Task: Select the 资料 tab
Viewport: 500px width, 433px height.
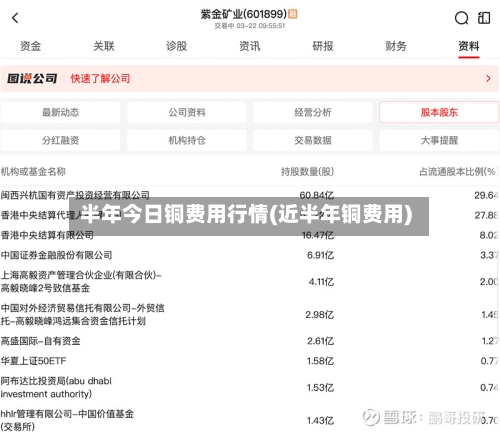Action: tap(469, 46)
